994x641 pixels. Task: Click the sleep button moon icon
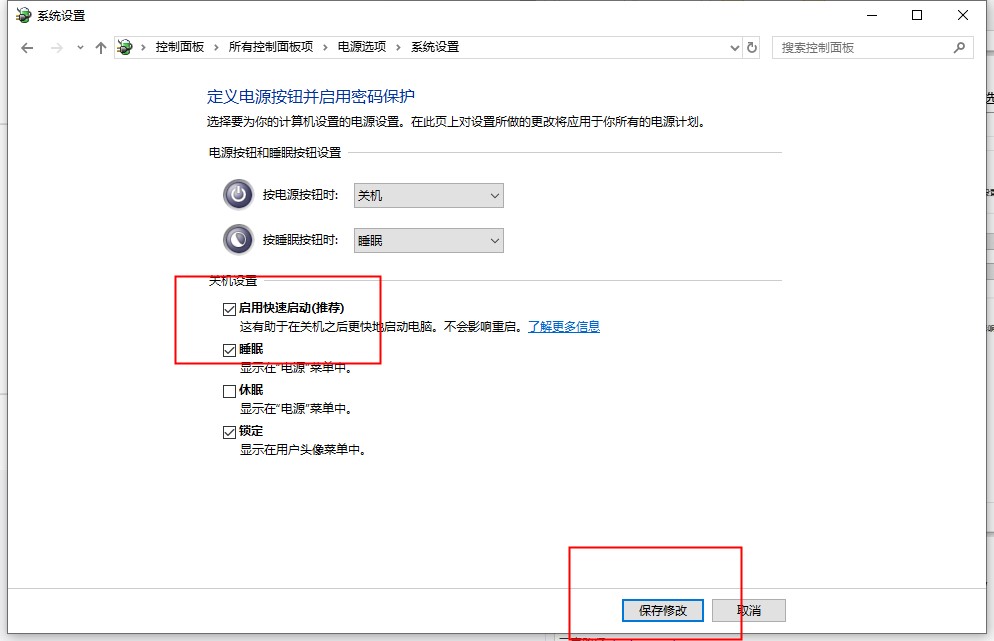[x=238, y=240]
